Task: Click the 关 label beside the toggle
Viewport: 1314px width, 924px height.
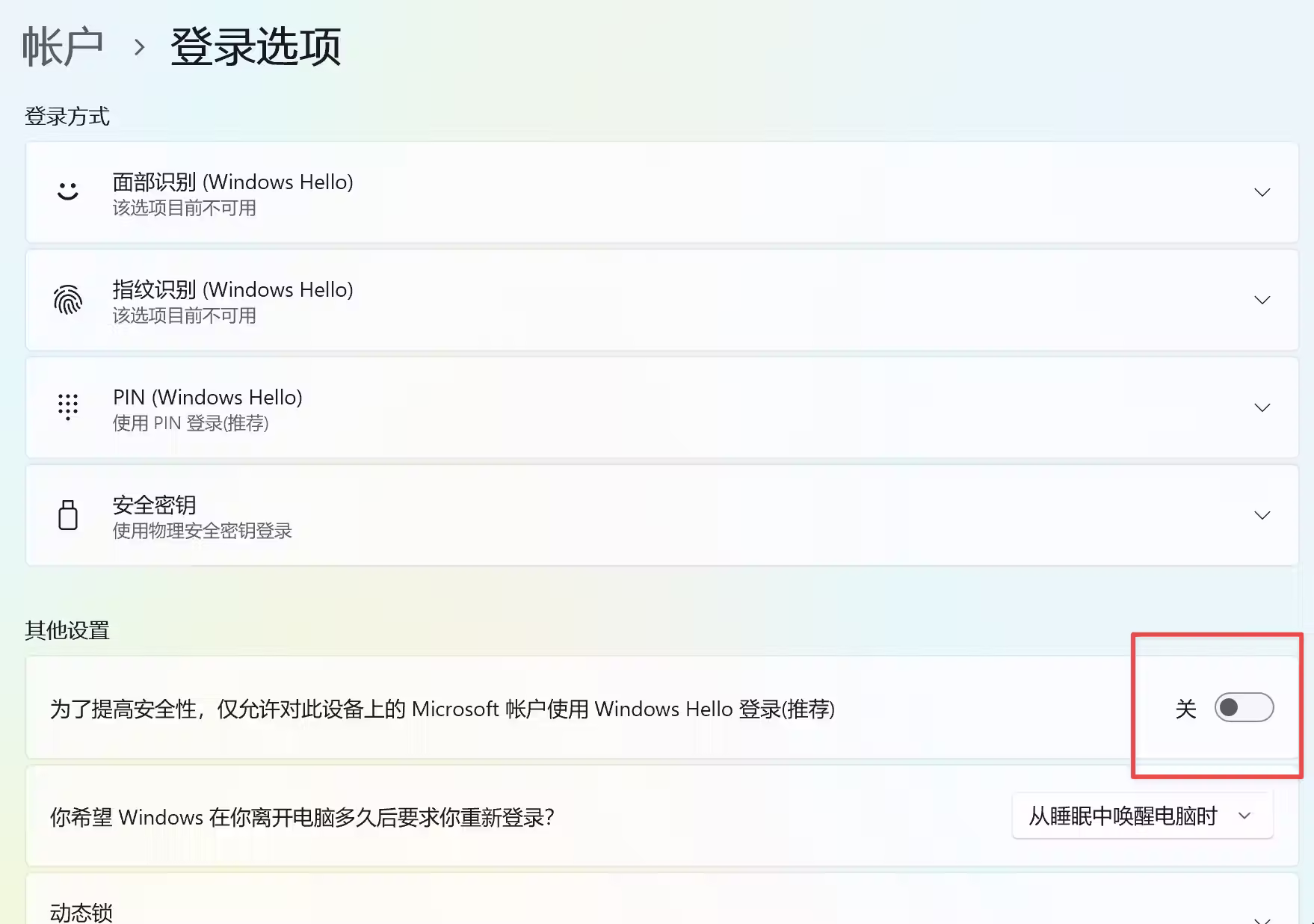Action: point(1185,709)
